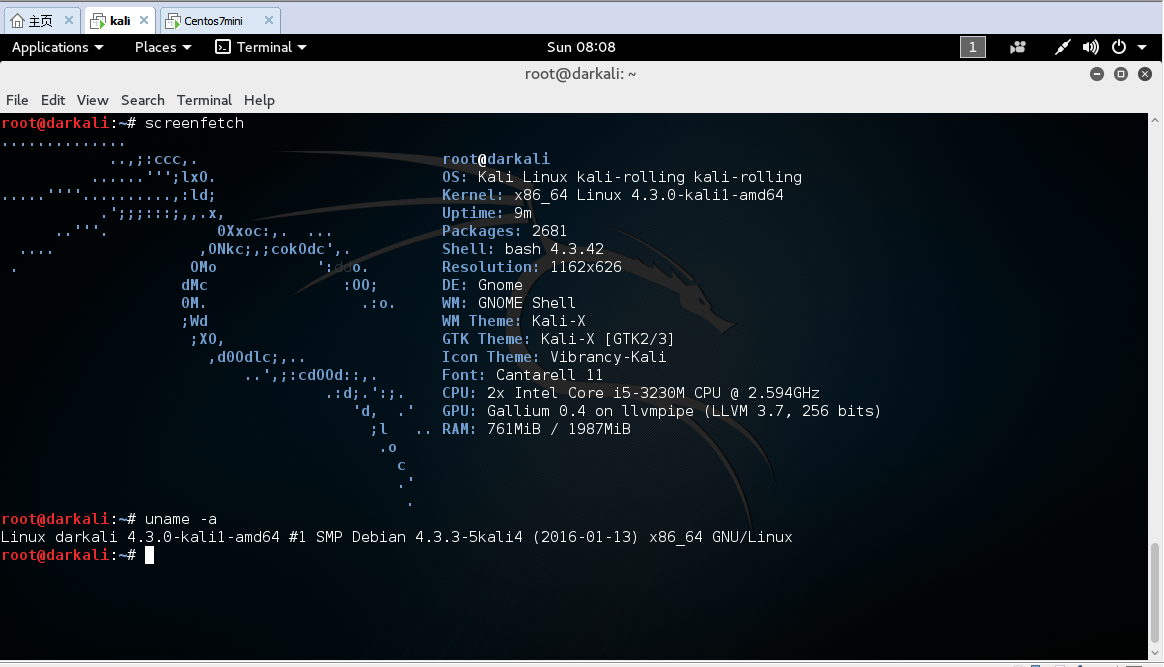Close the root@darkali terminal window
Viewport: 1164px width, 667px height.
(x=1145, y=74)
